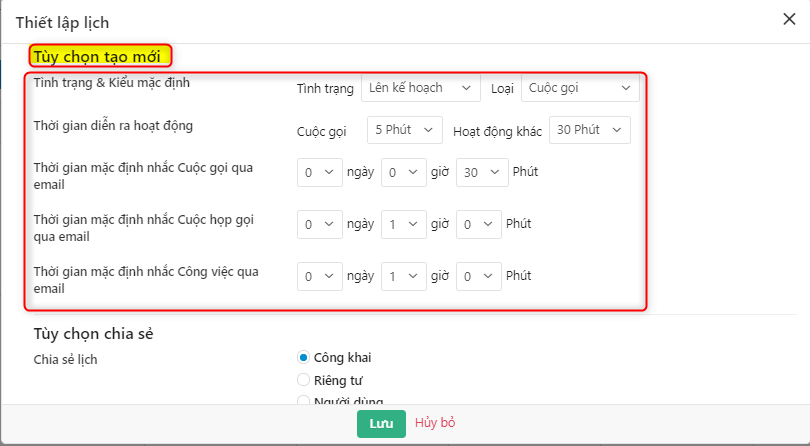Select the Người dùng sharing option
Viewport: 810px width, 446px height.
(305, 401)
